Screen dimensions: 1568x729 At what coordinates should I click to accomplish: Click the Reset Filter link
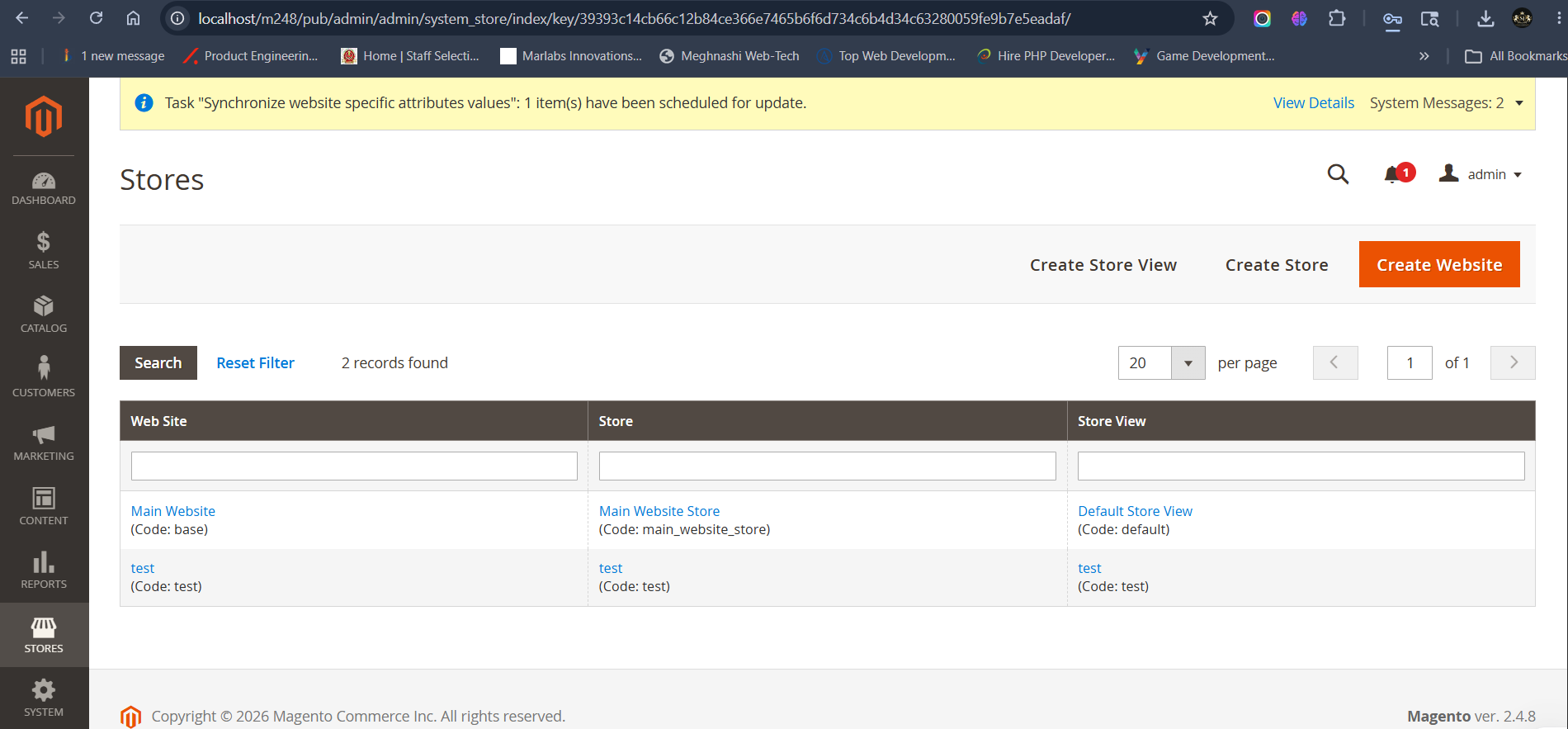click(255, 362)
